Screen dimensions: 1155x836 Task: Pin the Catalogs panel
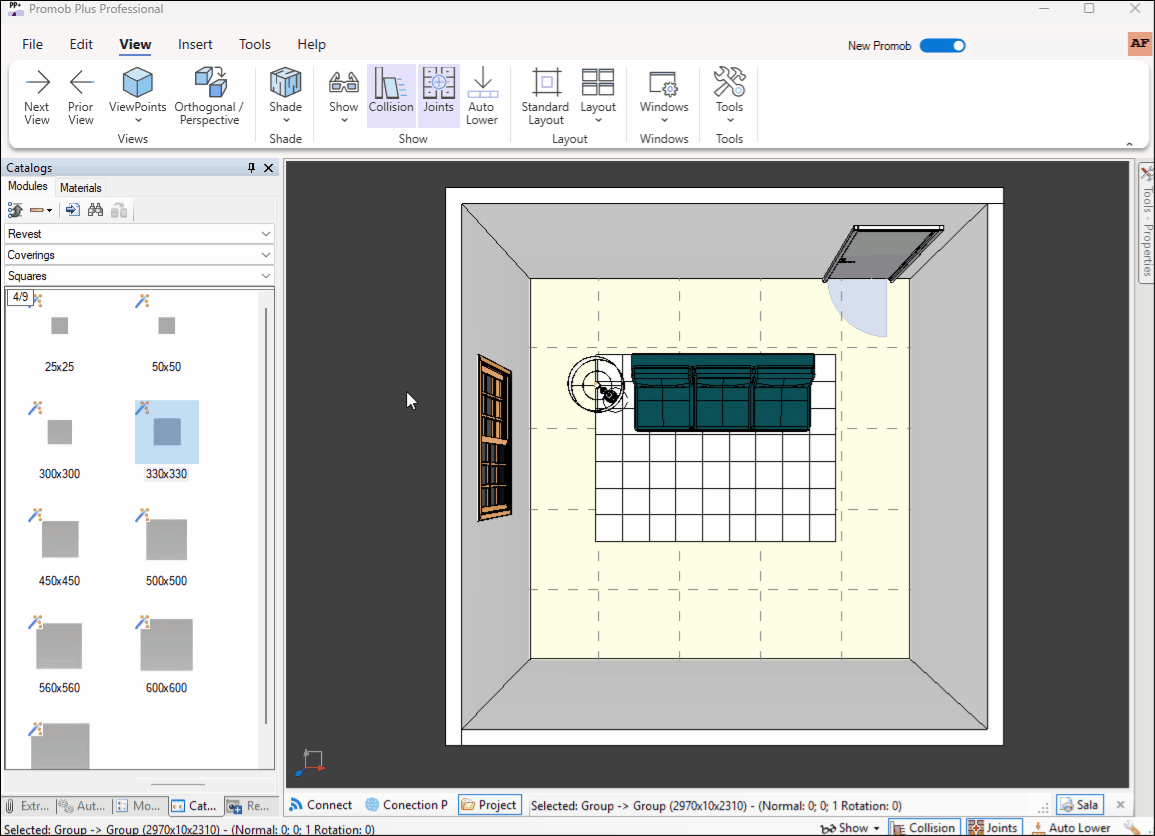pyautogui.click(x=251, y=168)
